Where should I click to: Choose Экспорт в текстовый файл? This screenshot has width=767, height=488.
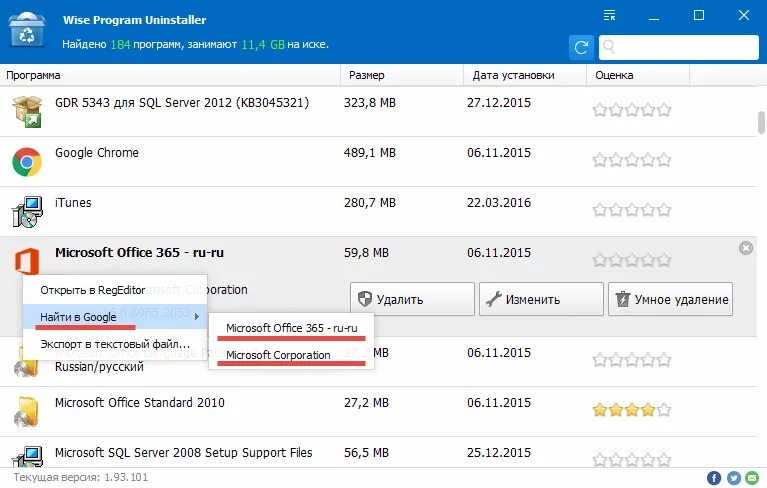point(115,344)
